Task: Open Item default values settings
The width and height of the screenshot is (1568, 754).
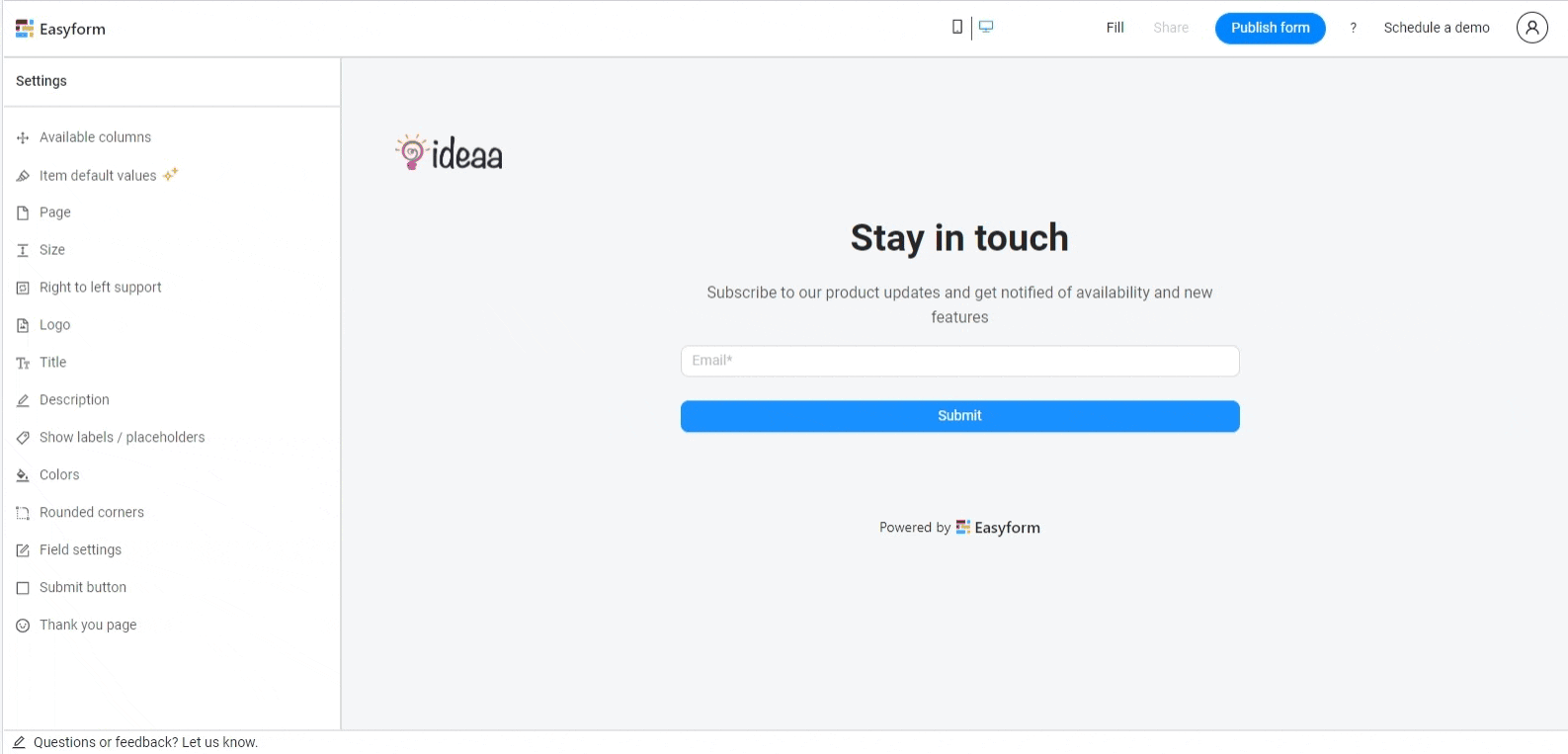Action: (98, 176)
